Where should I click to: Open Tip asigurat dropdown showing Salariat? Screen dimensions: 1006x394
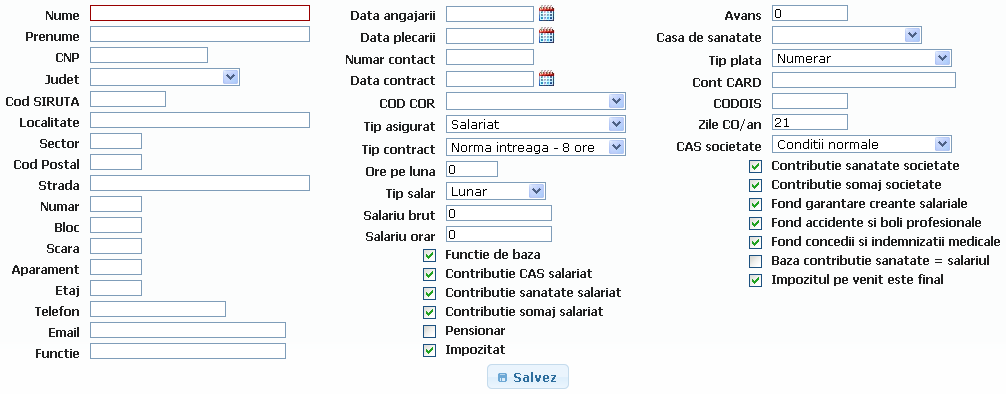click(536, 124)
